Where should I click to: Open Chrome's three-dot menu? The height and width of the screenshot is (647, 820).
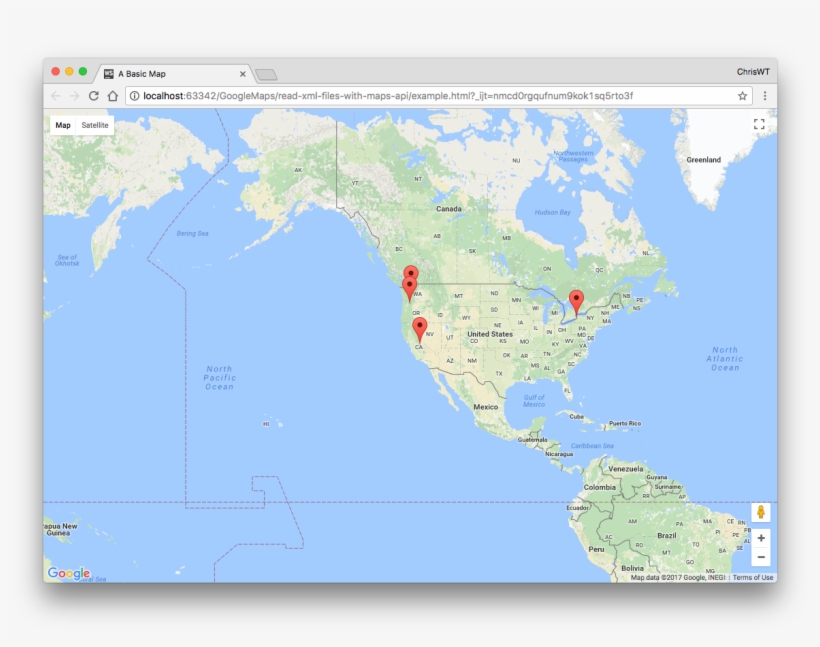[764, 96]
